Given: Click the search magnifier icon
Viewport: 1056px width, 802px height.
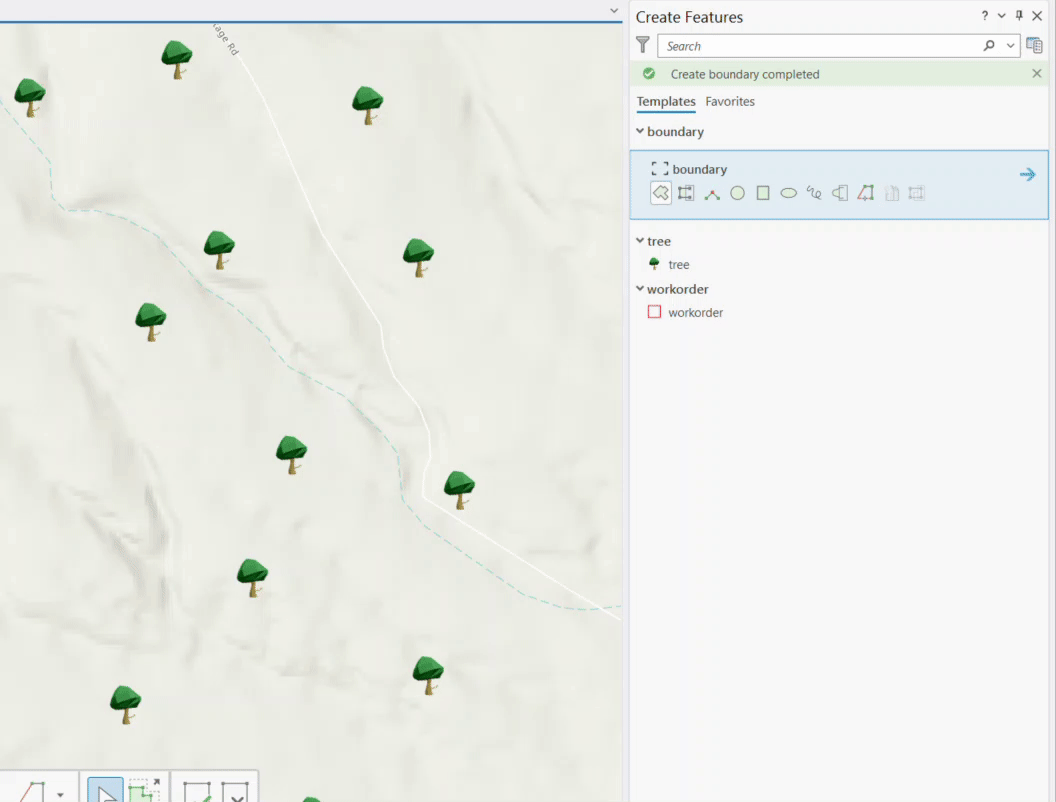Looking at the screenshot, I should (989, 46).
